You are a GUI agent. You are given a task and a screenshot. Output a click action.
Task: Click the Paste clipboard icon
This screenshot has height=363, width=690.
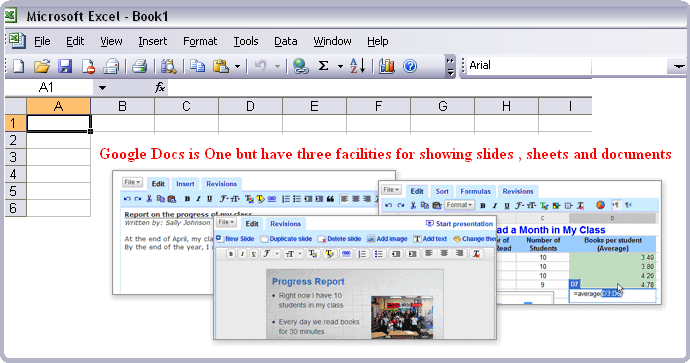click(x=221, y=66)
